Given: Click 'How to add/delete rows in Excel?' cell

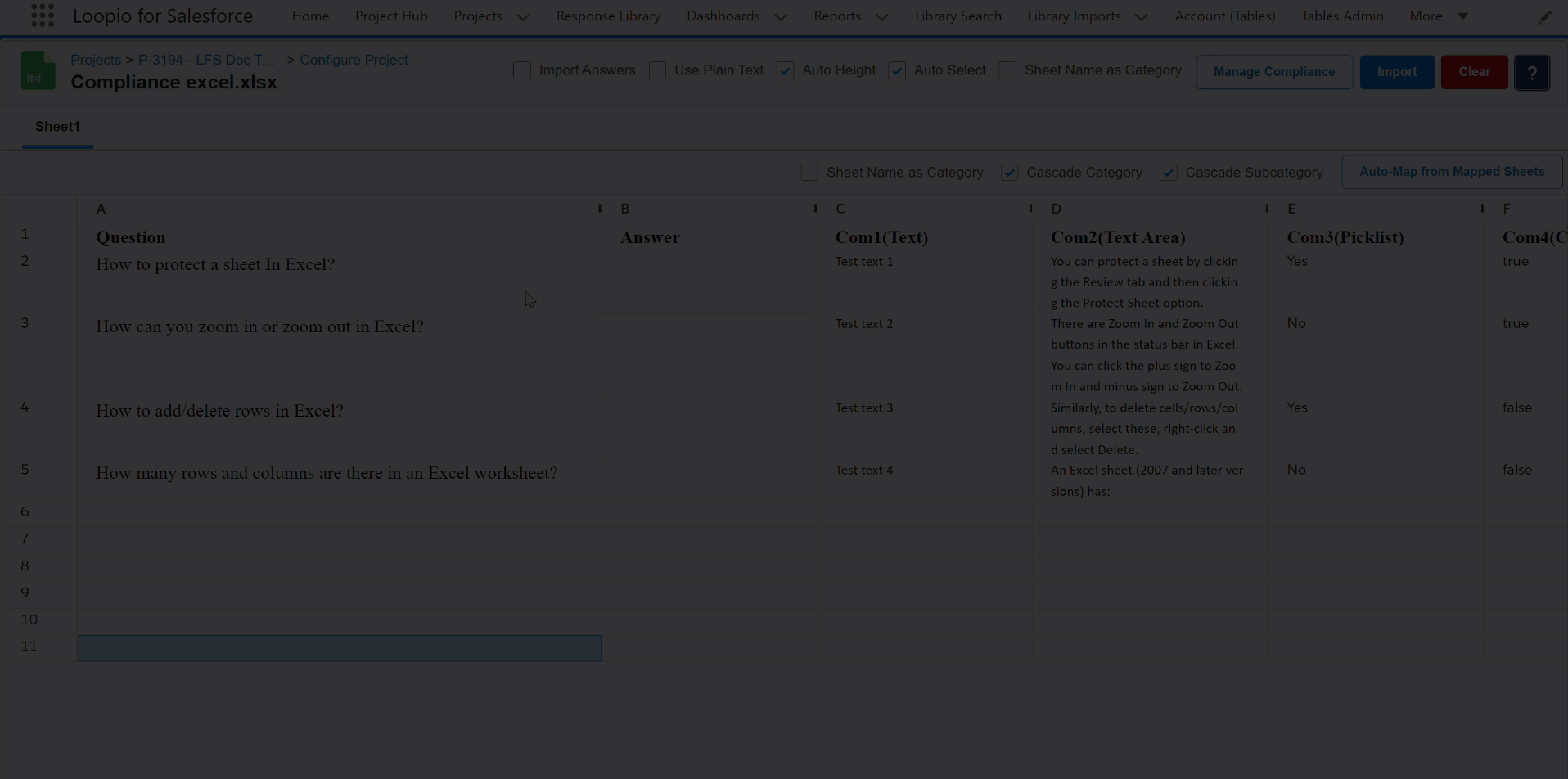Looking at the screenshot, I should [x=340, y=428].
